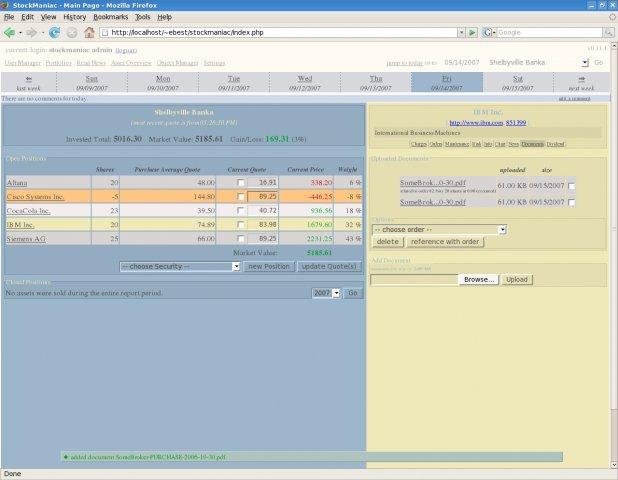The height and width of the screenshot is (480, 618).
Task: Click the green Go arrow beside the URL bar
Action: pyautogui.click(x=472, y=33)
